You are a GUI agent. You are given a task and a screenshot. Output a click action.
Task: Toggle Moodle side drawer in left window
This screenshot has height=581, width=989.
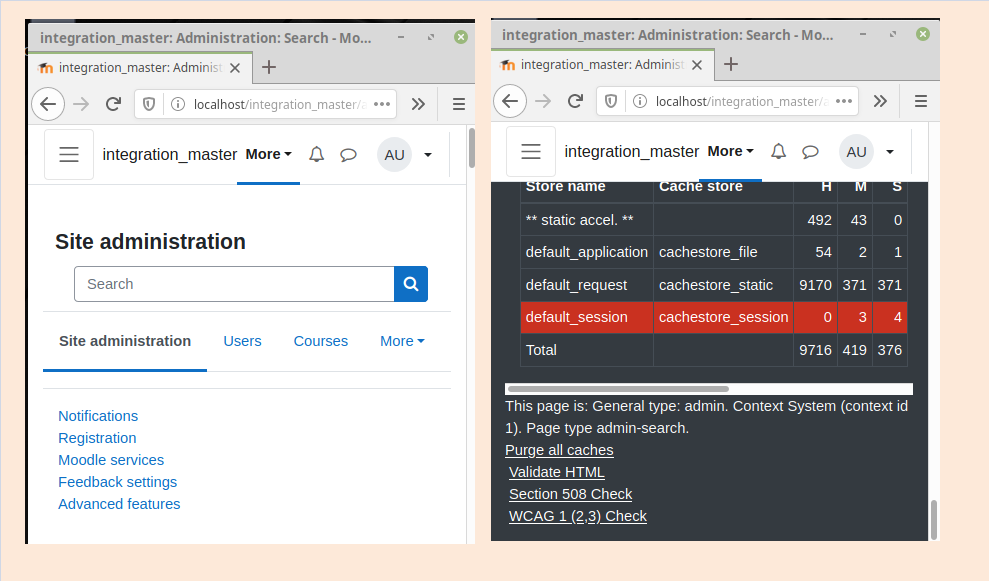[69, 155]
